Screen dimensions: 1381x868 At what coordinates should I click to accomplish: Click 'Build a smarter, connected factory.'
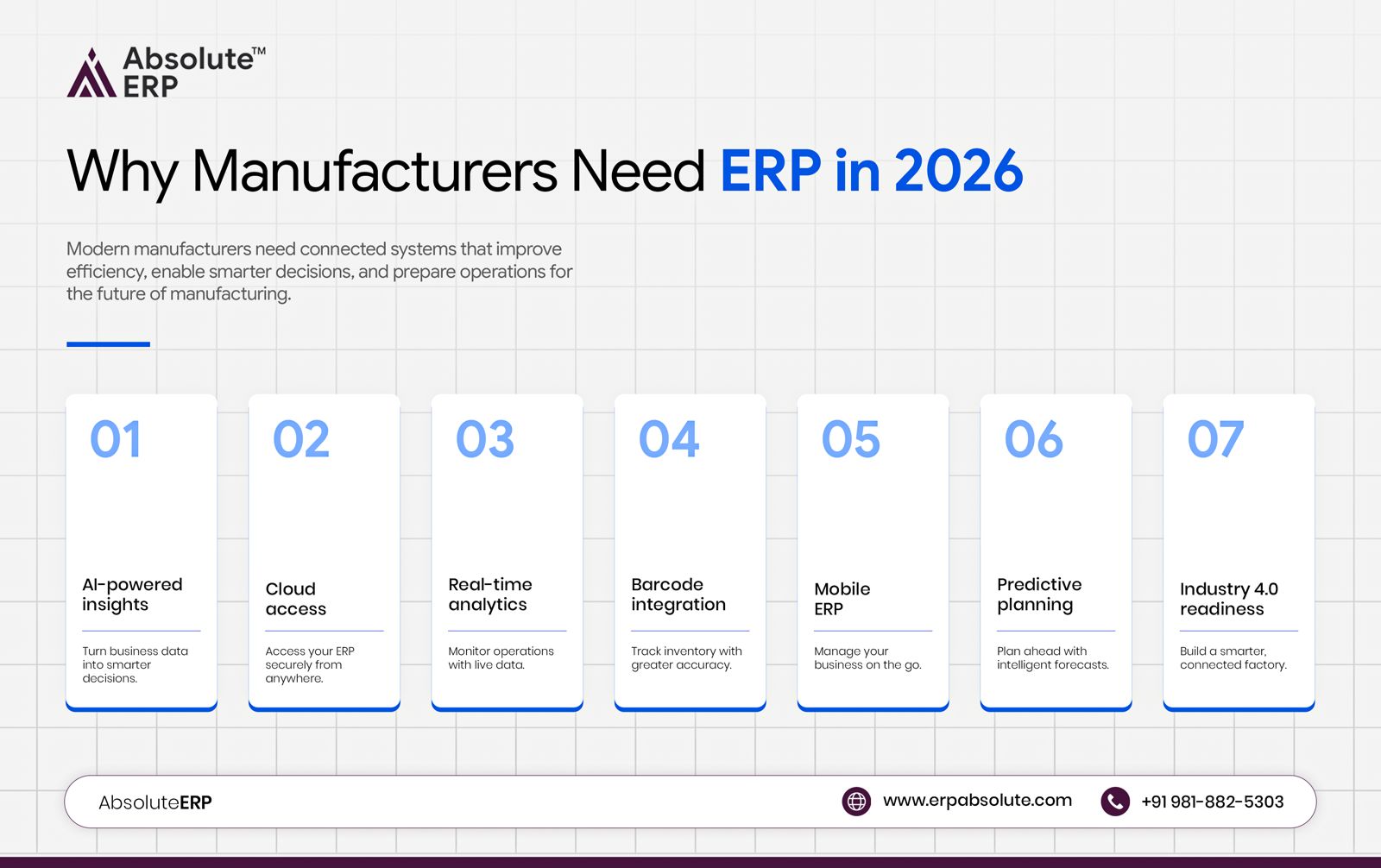(1233, 657)
